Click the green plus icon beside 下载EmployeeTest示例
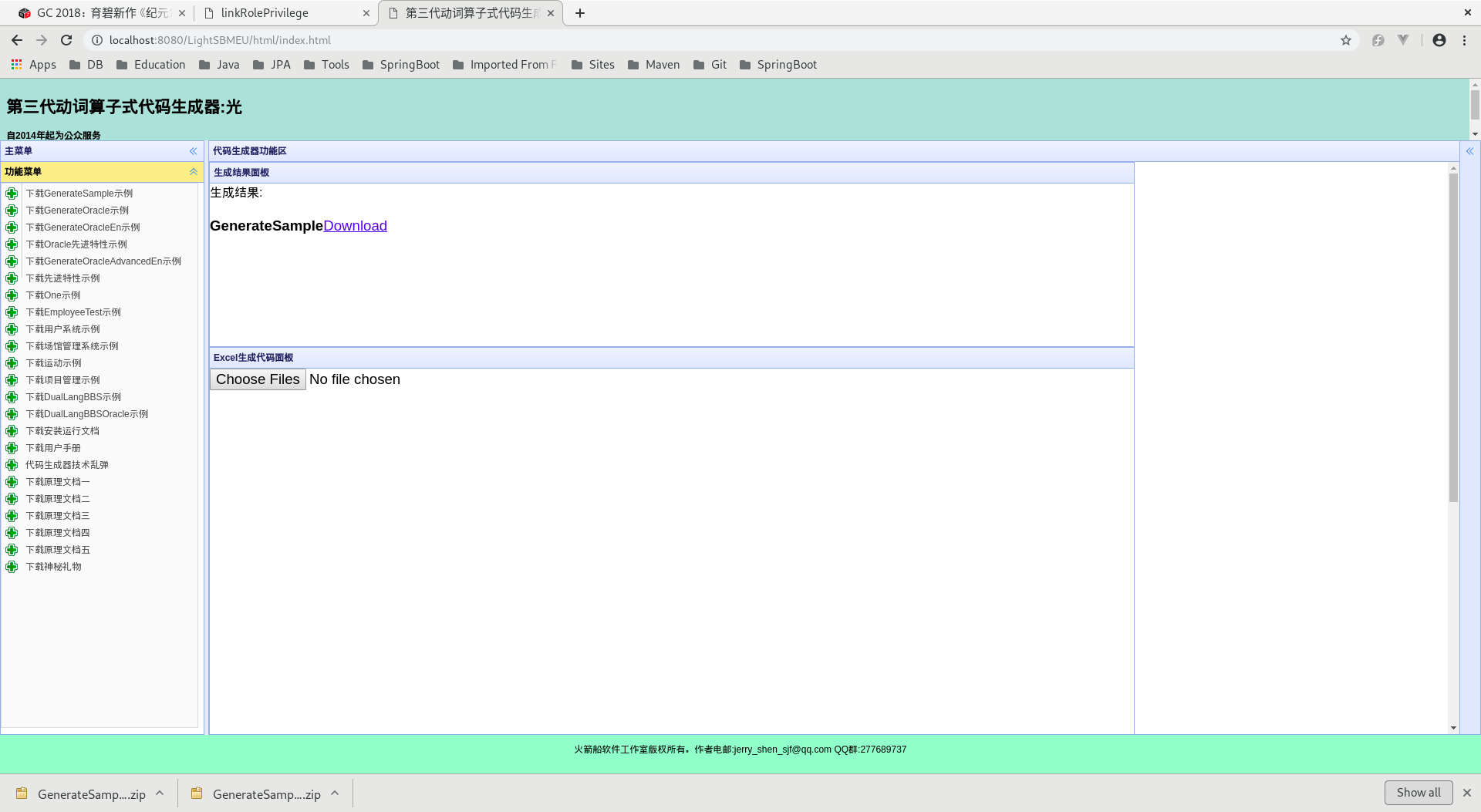The image size is (1481, 812). [12, 312]
